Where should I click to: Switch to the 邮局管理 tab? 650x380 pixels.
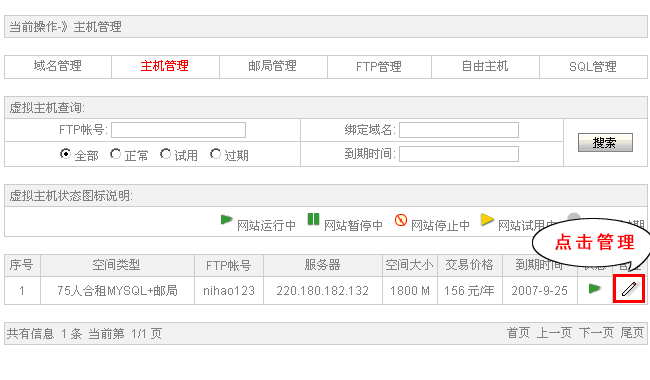[x=273, y=66]
